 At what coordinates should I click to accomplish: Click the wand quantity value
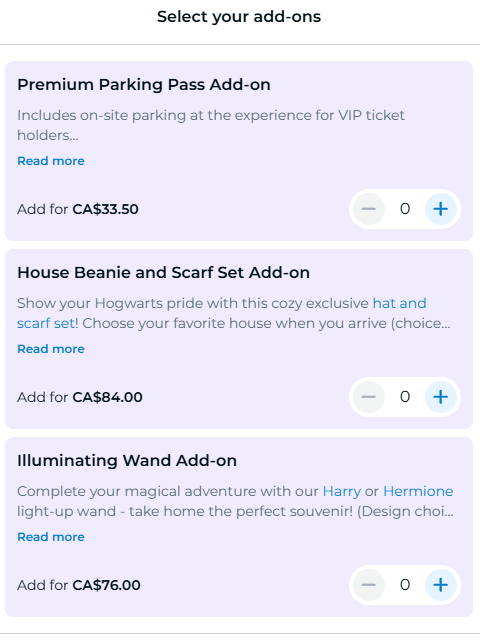pos(405,585)
